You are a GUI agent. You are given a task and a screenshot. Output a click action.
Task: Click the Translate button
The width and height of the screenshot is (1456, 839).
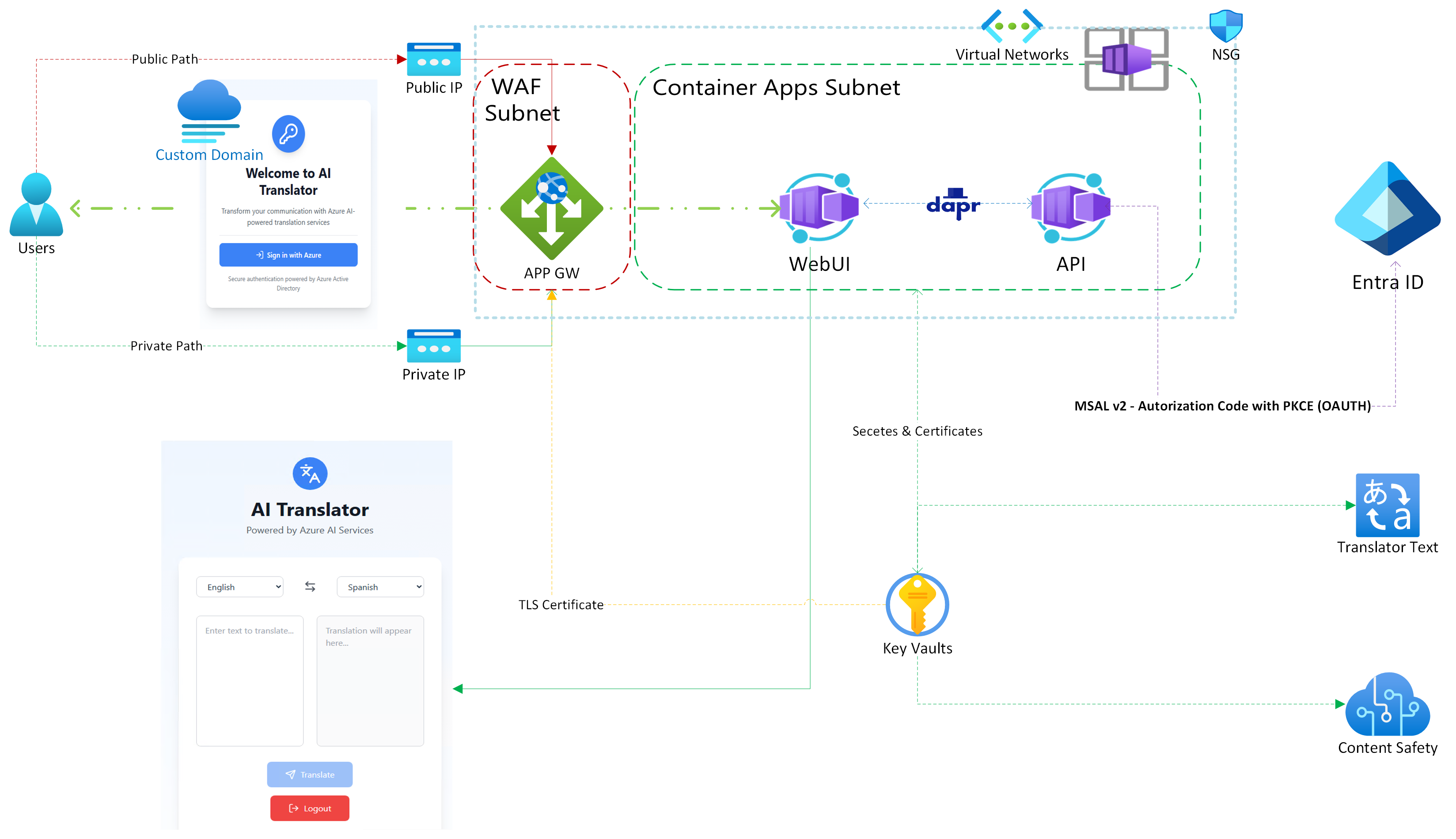click(x=310, y=774)
